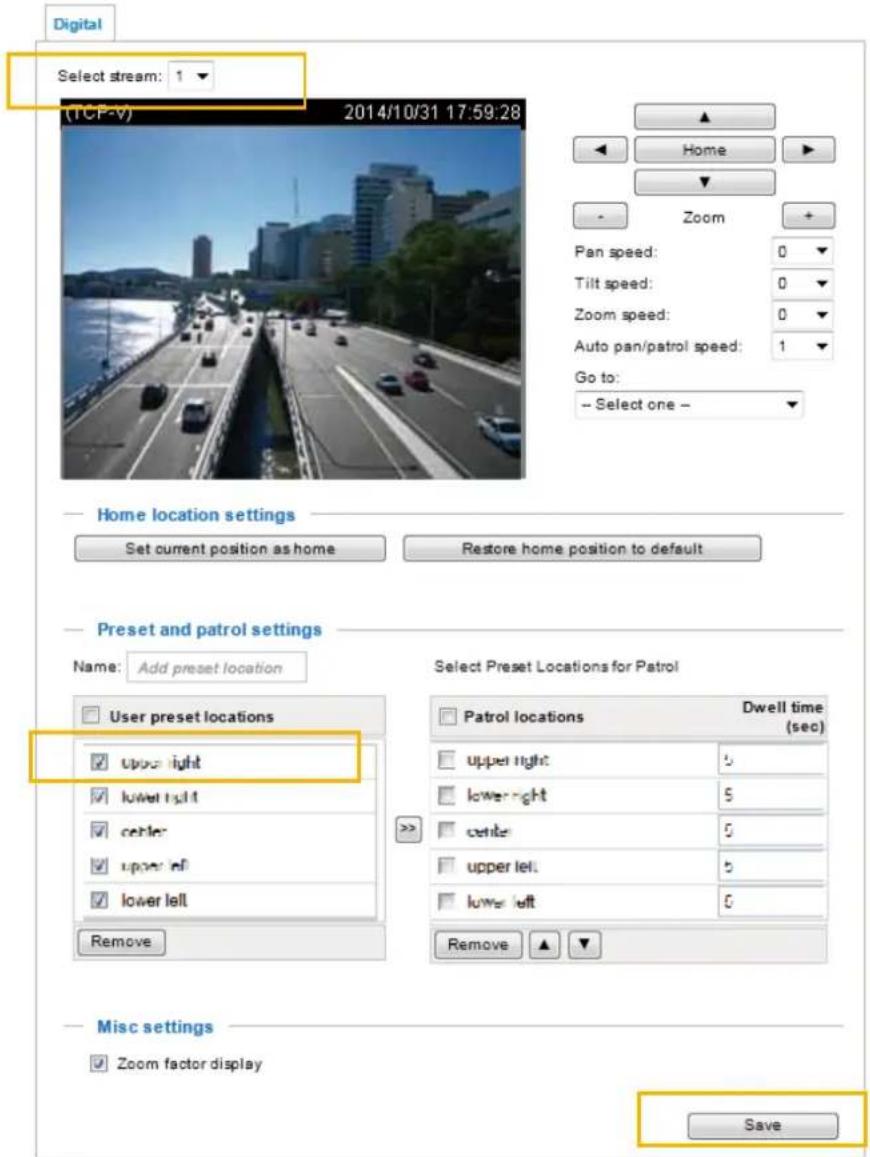Pan camera right with the right arrow button

(808, 150)
